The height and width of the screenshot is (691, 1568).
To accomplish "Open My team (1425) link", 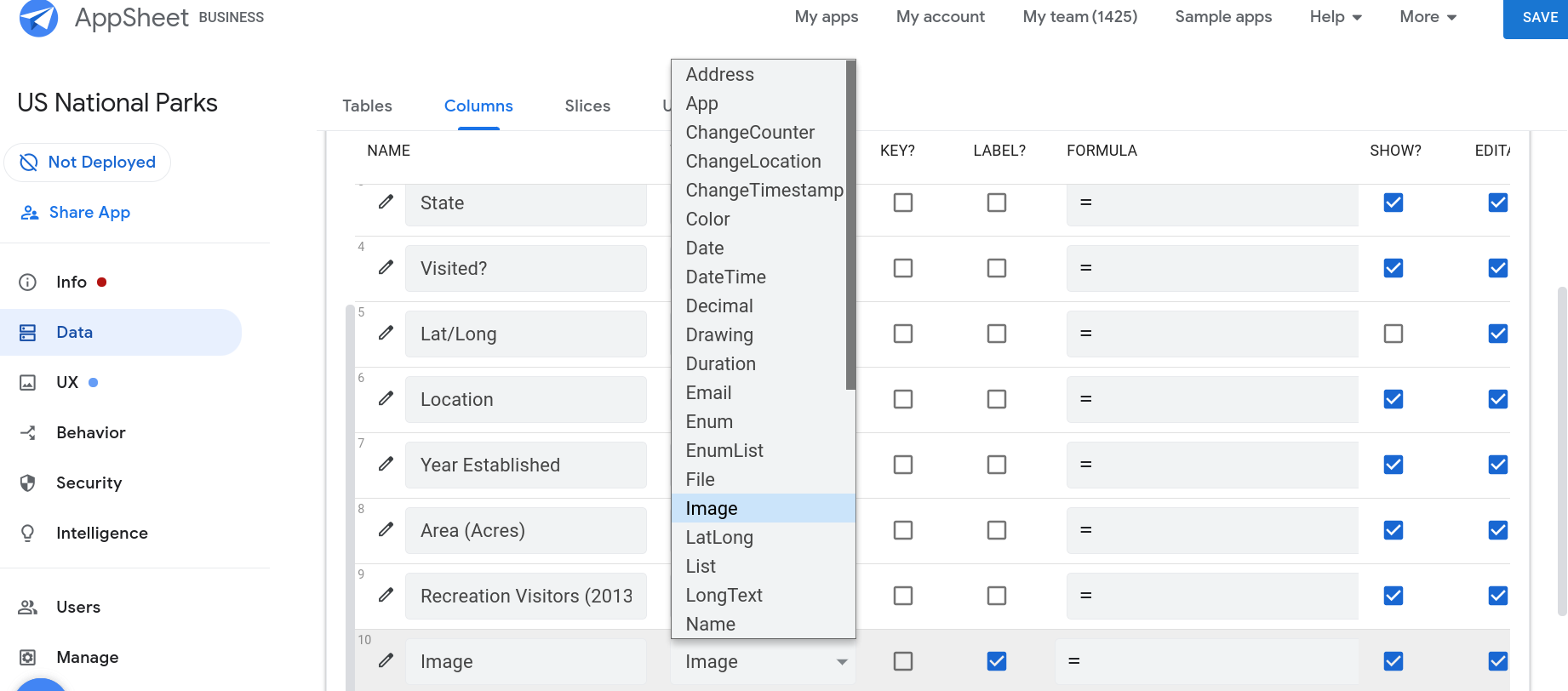I will (x=1079, y=17).
